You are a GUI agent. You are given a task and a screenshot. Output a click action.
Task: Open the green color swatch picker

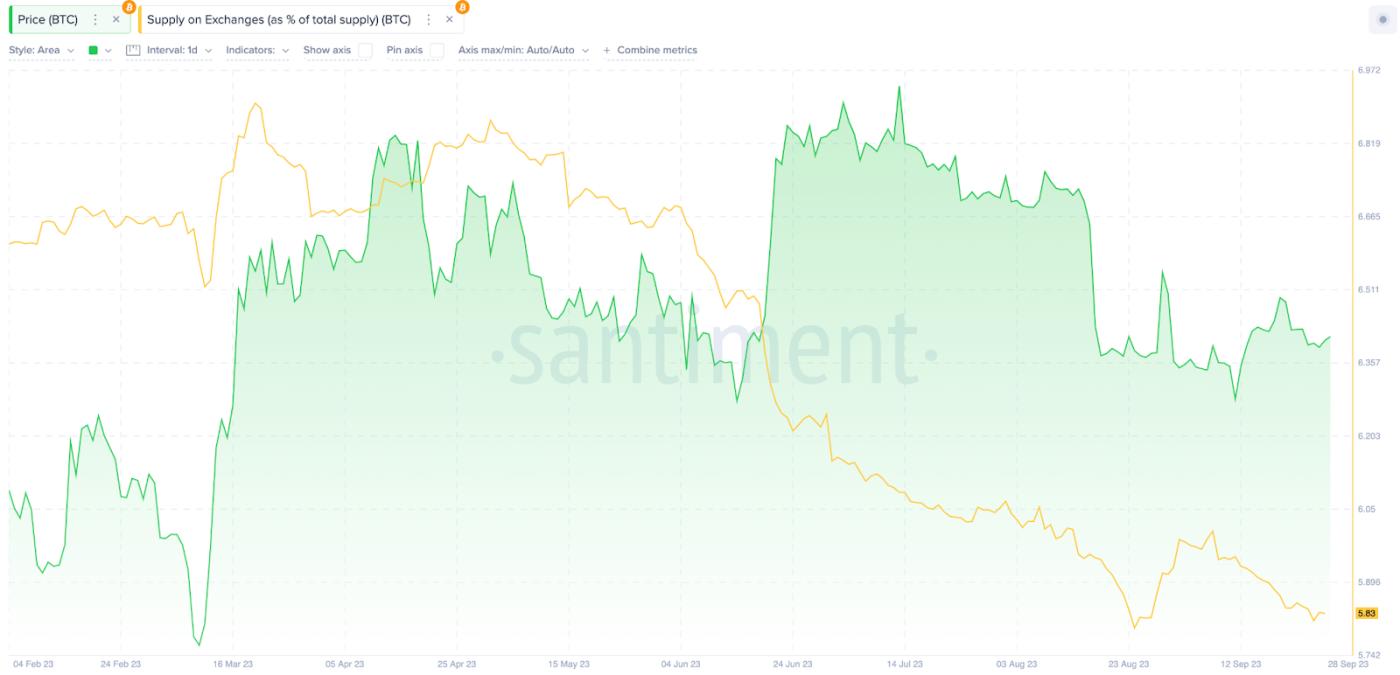click(x=92, y=49)
